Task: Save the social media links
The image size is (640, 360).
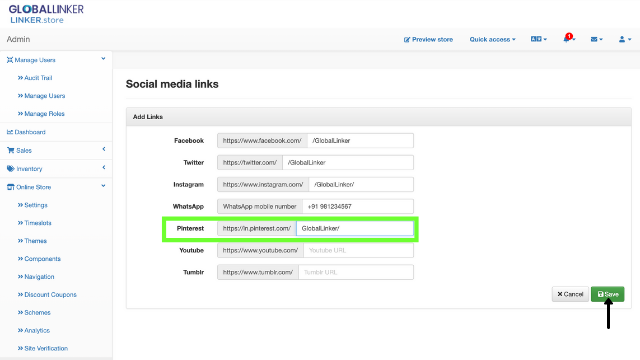Action: (607, 294)
